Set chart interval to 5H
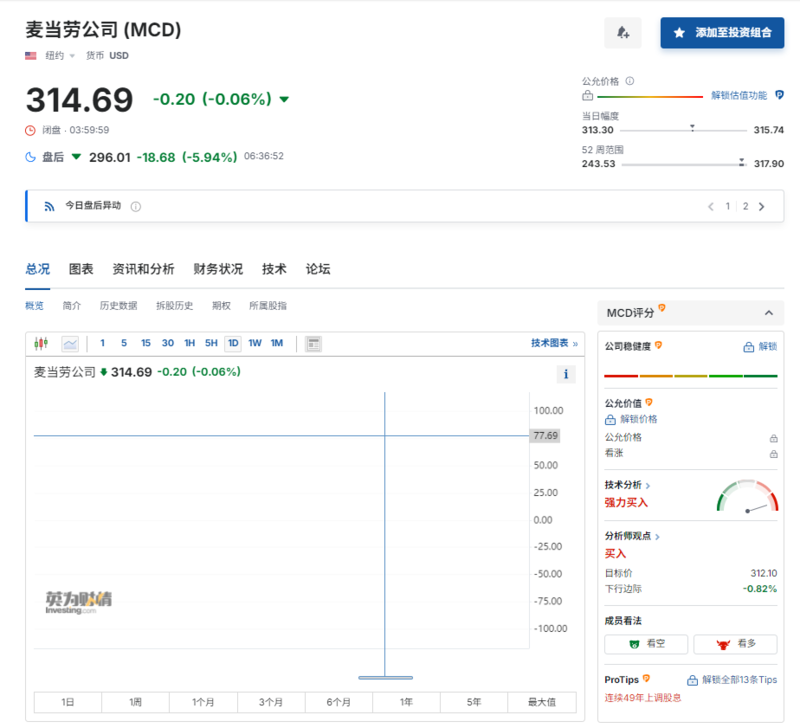The height and width of the screenshot is (728, 800). 211,343
